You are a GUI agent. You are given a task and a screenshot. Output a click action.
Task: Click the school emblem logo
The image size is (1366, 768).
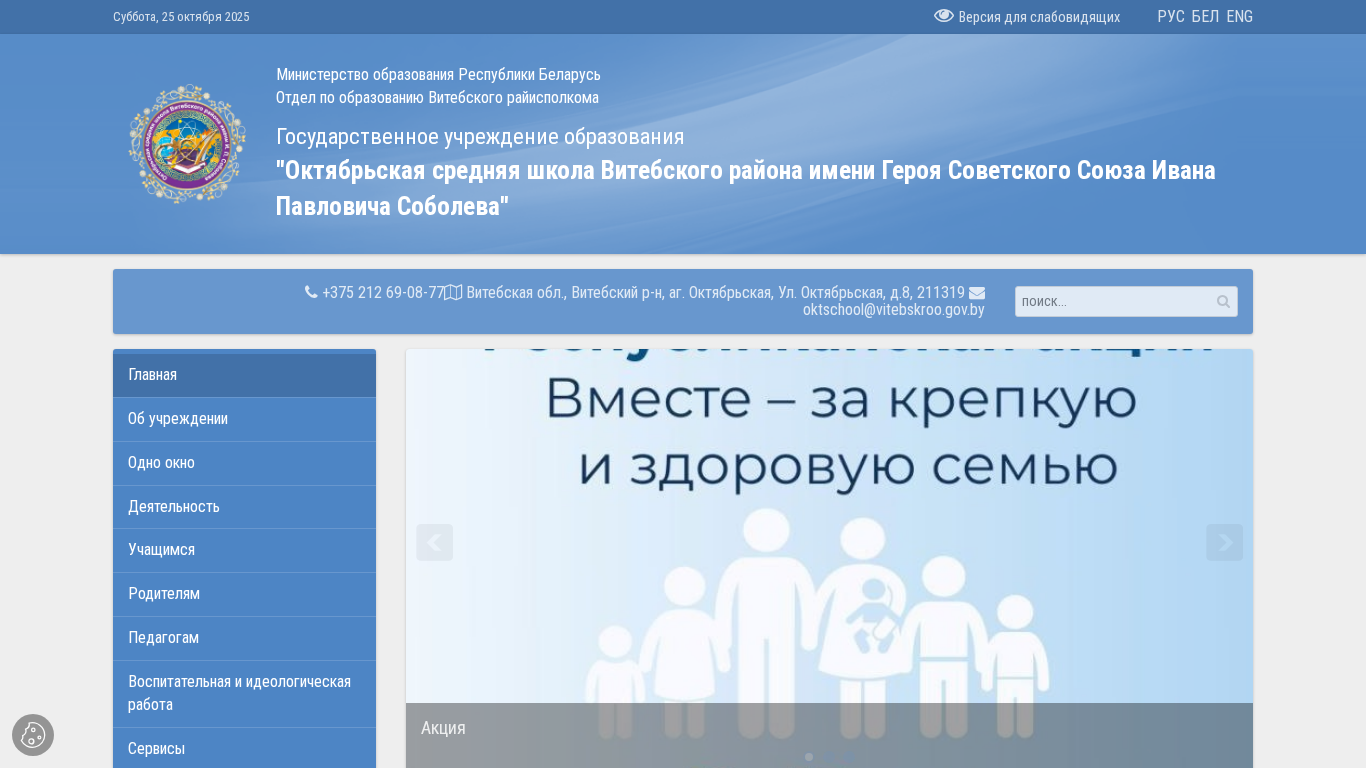click(187, 144)
